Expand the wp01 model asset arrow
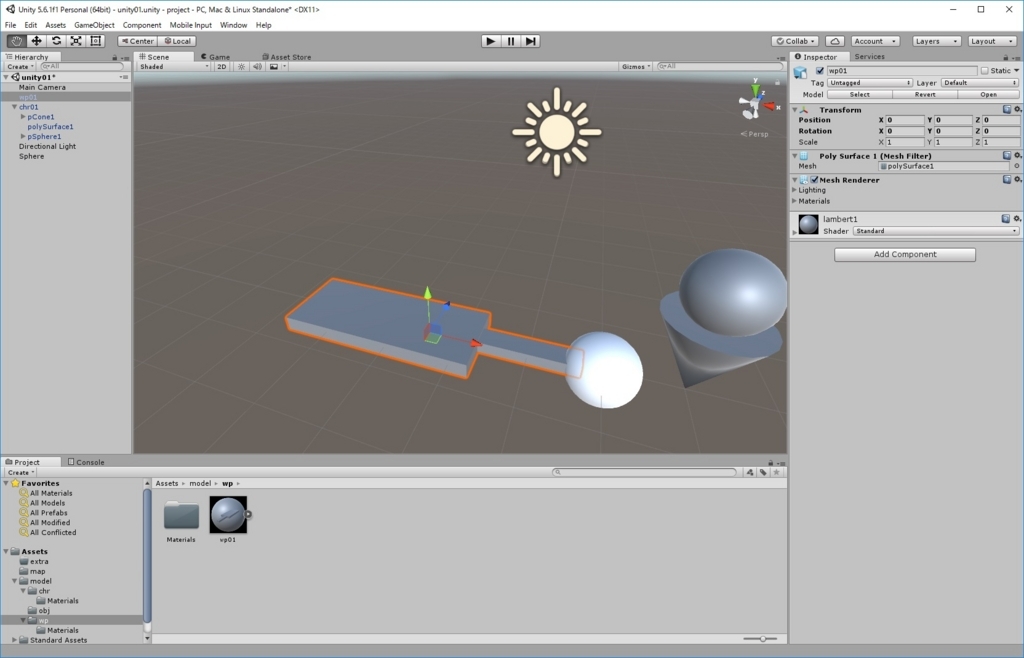The width and height of the screenshot is (1024, 658). (x=248, y=514)
